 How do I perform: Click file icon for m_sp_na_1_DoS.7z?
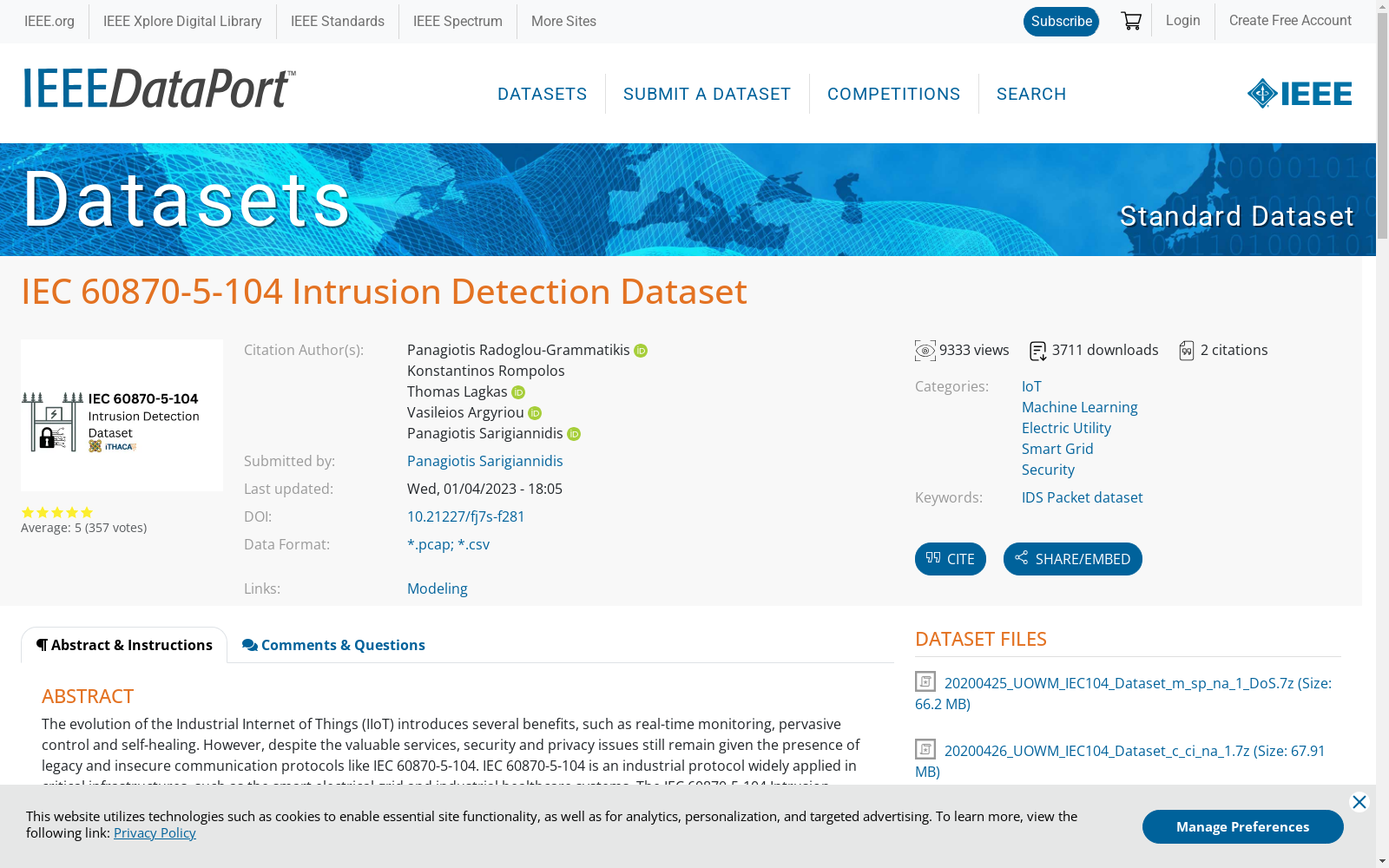925,681
